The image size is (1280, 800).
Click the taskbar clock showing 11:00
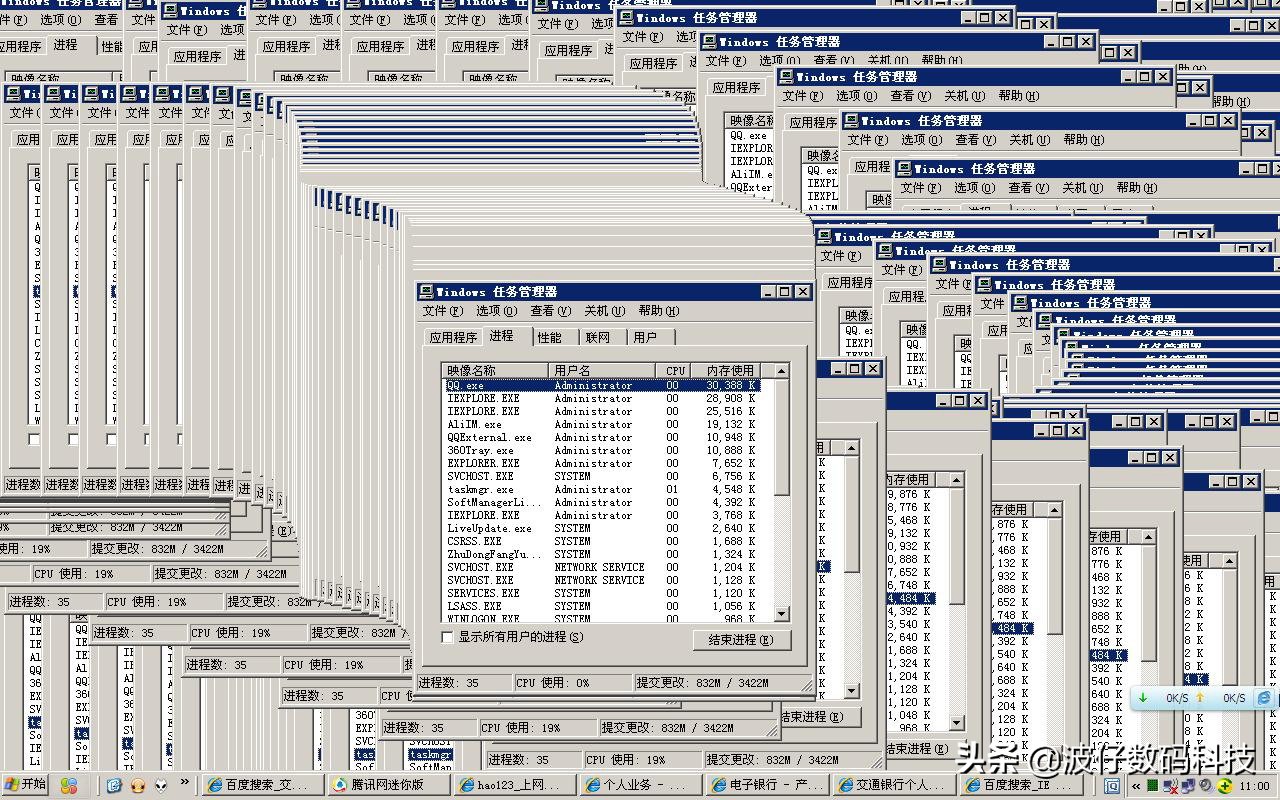1254,786
